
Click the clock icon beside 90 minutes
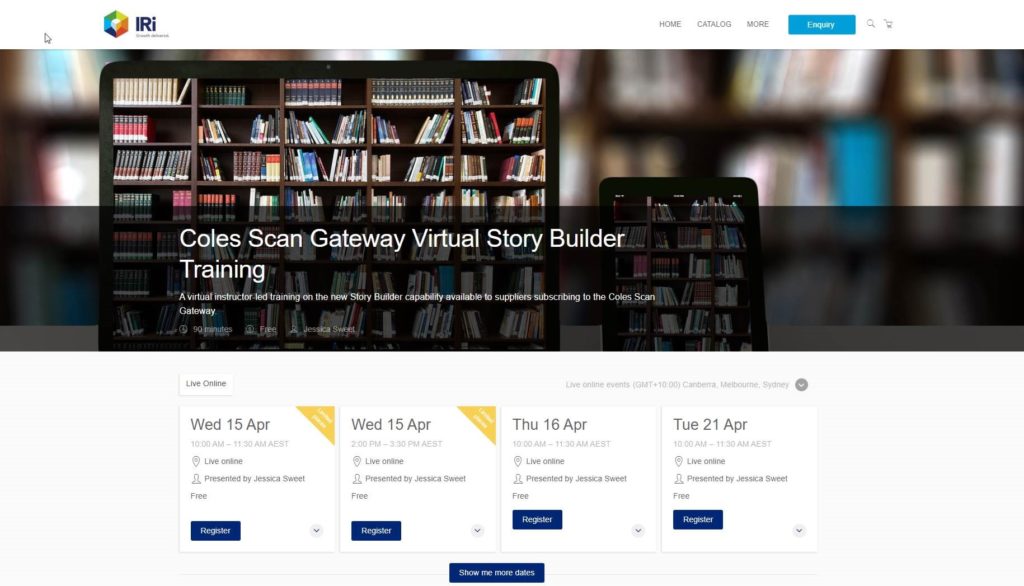pos(184,329)
